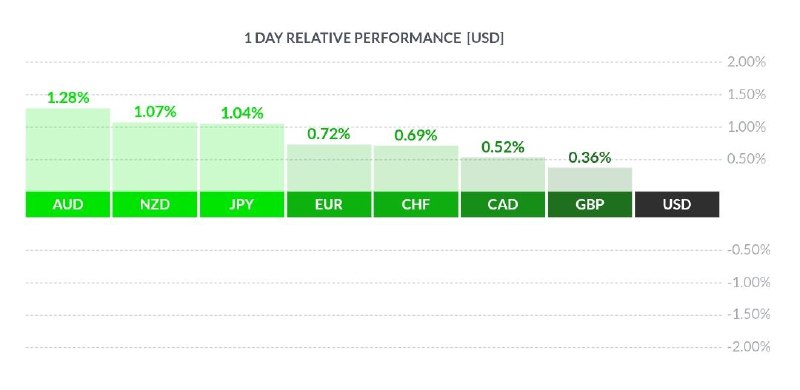Click the 0.36% value above GBP

point(590,158)
